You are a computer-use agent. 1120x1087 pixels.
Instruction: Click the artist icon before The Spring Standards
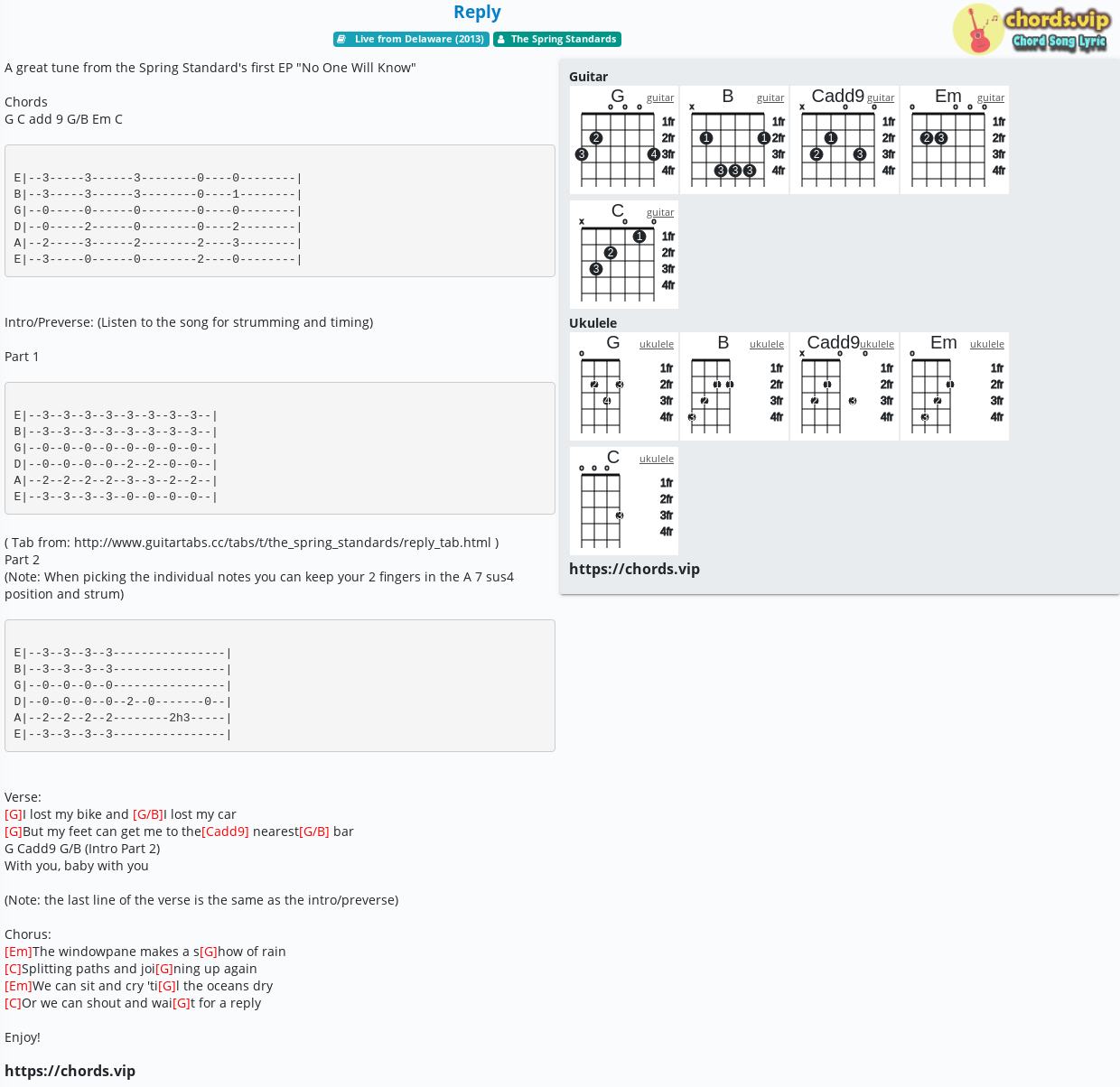[500, 39]
